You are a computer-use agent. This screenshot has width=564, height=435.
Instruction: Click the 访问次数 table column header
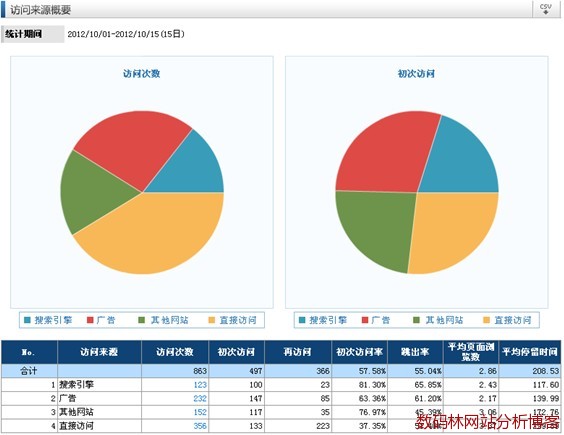click(175, 352)
